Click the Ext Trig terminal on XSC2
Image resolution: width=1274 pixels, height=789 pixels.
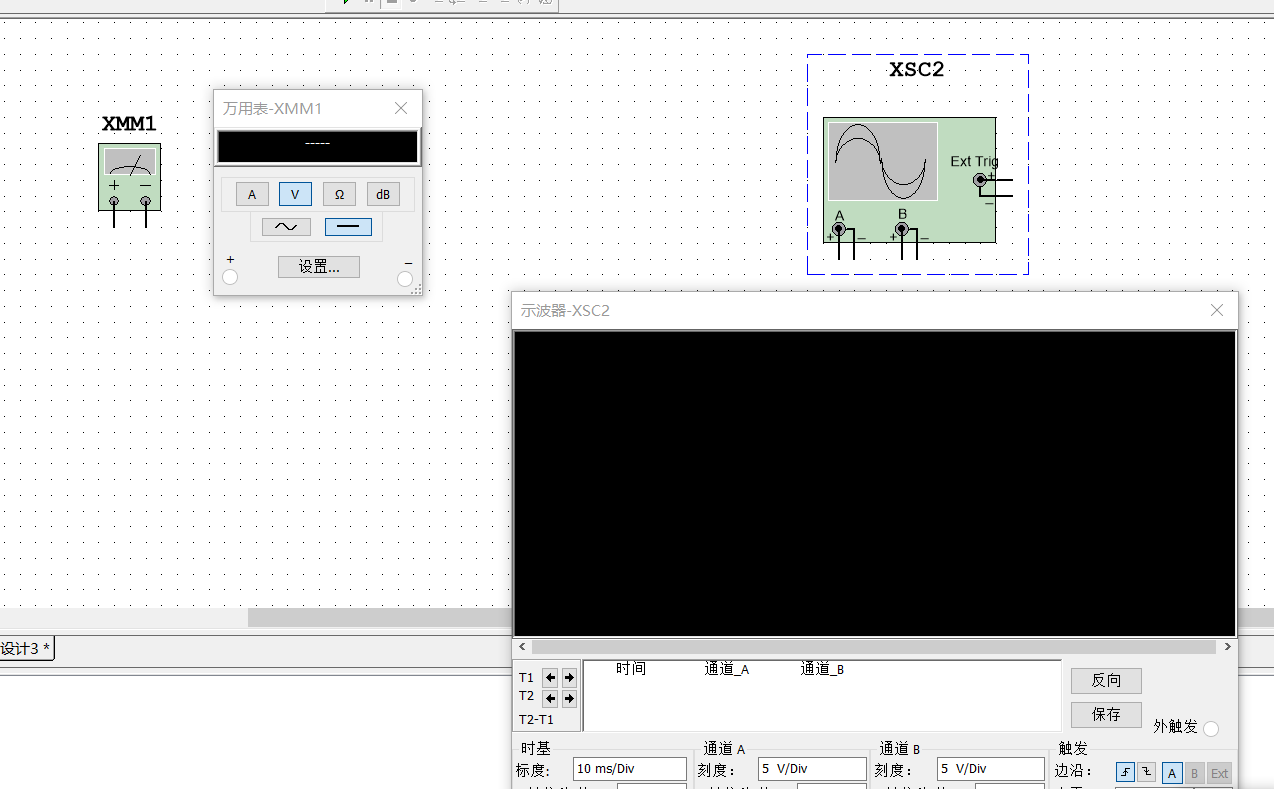point(980,180)
